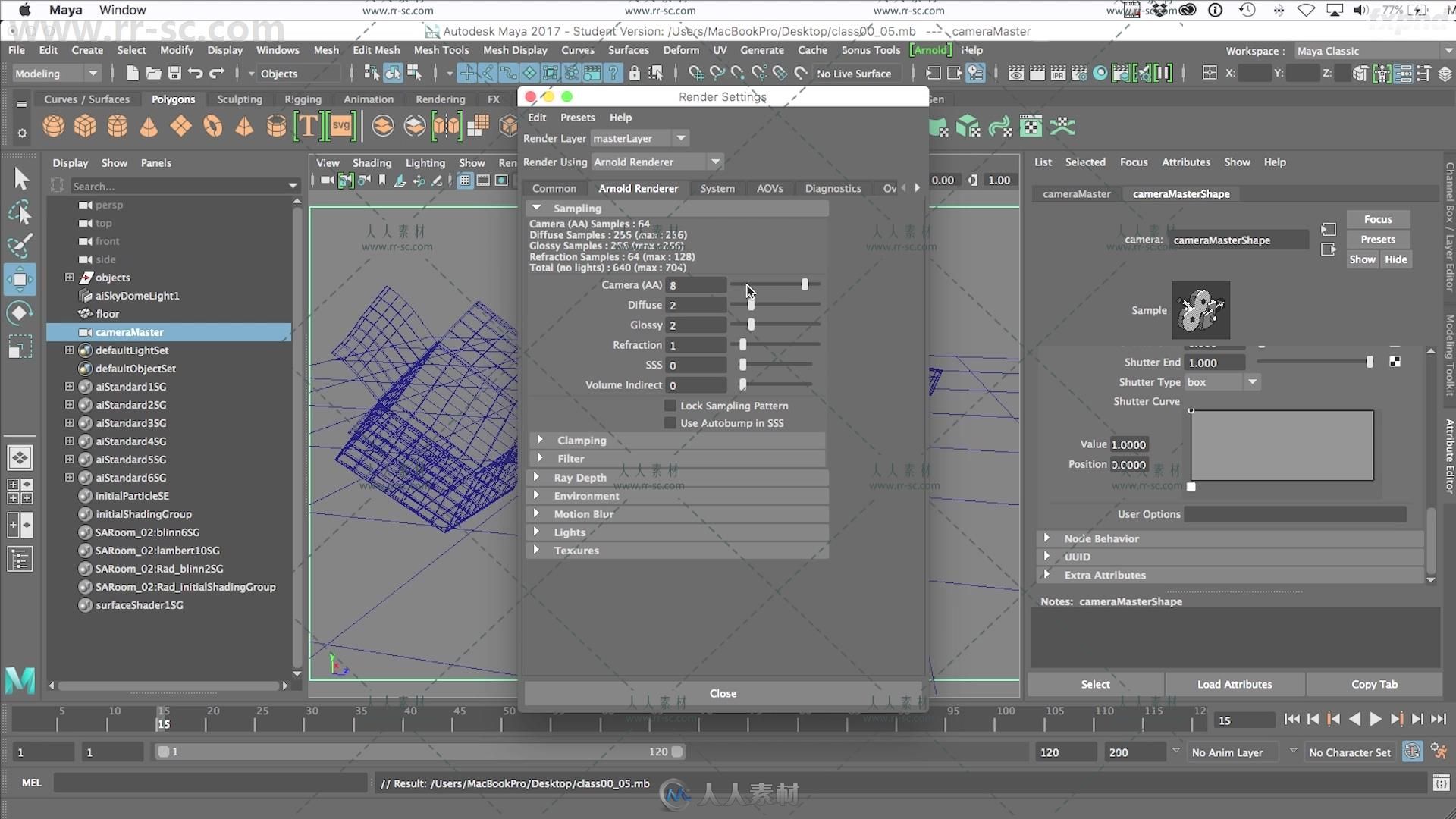Go to end of playback range

click(x=1438, y=720)
